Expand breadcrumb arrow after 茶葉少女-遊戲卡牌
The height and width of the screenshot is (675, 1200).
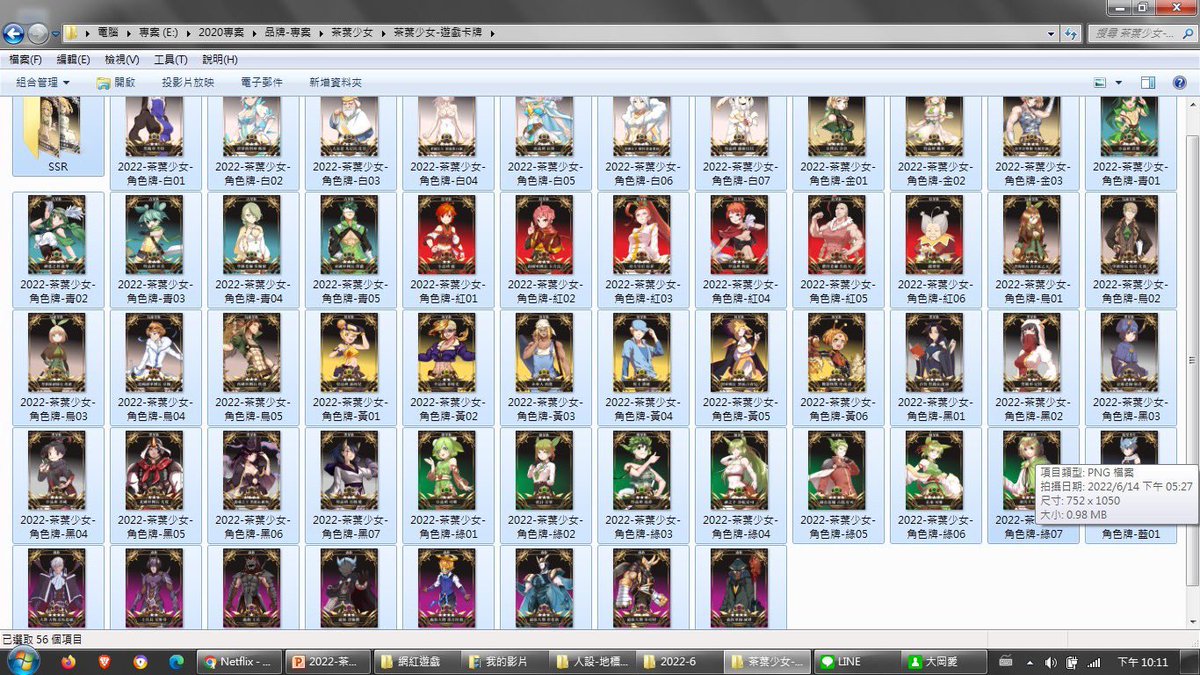pos(493,33)
